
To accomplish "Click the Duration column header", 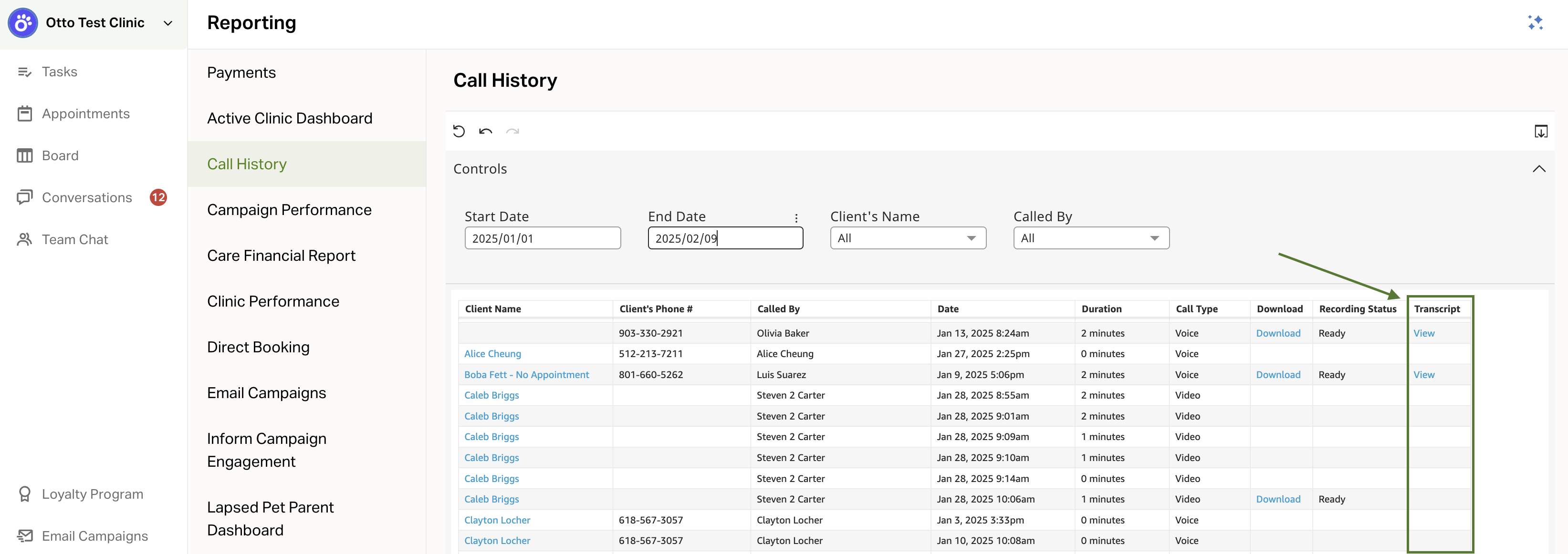I will 1101,309.
